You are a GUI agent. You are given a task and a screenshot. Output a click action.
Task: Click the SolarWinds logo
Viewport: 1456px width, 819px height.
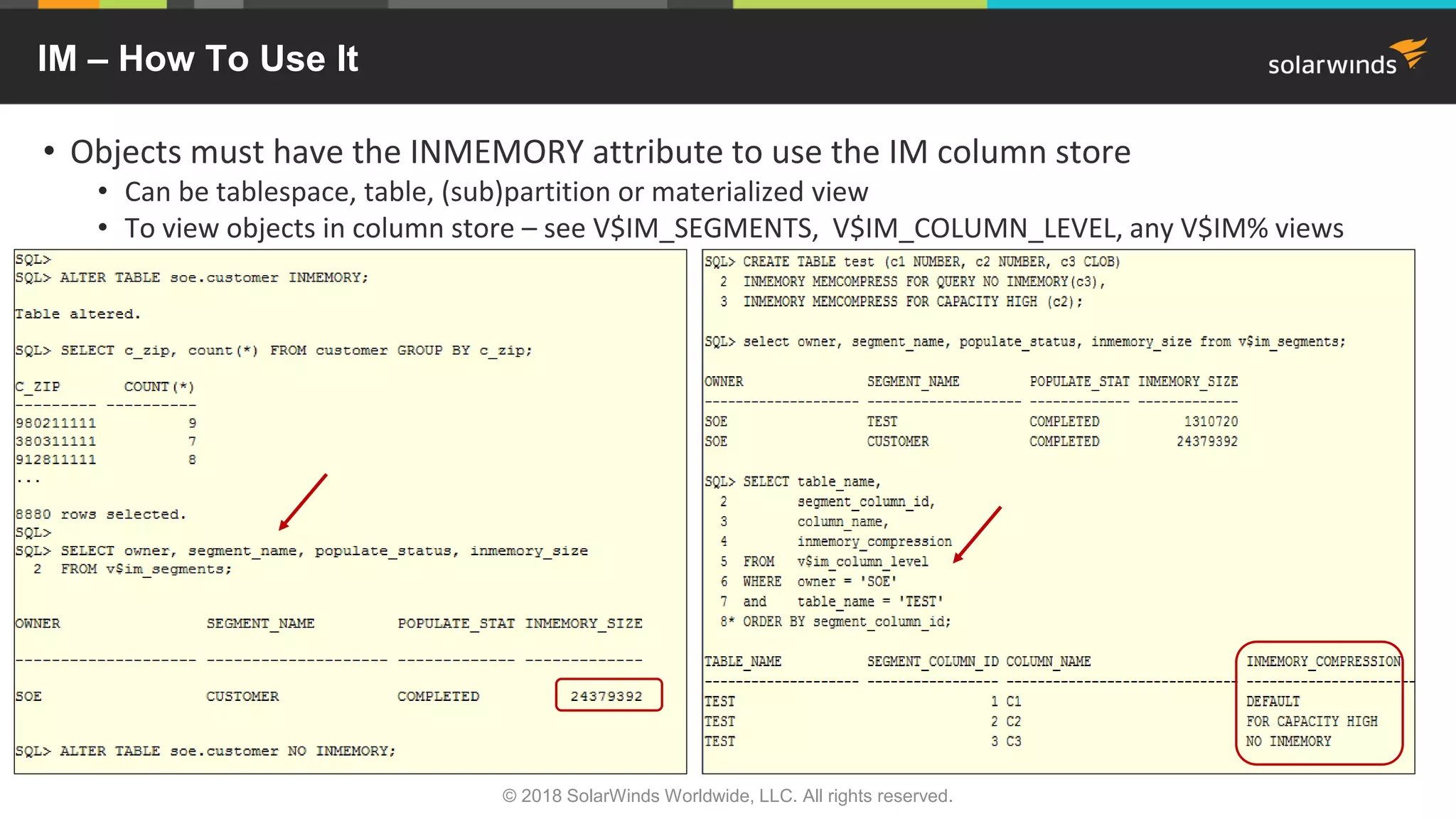point(1347,58)
